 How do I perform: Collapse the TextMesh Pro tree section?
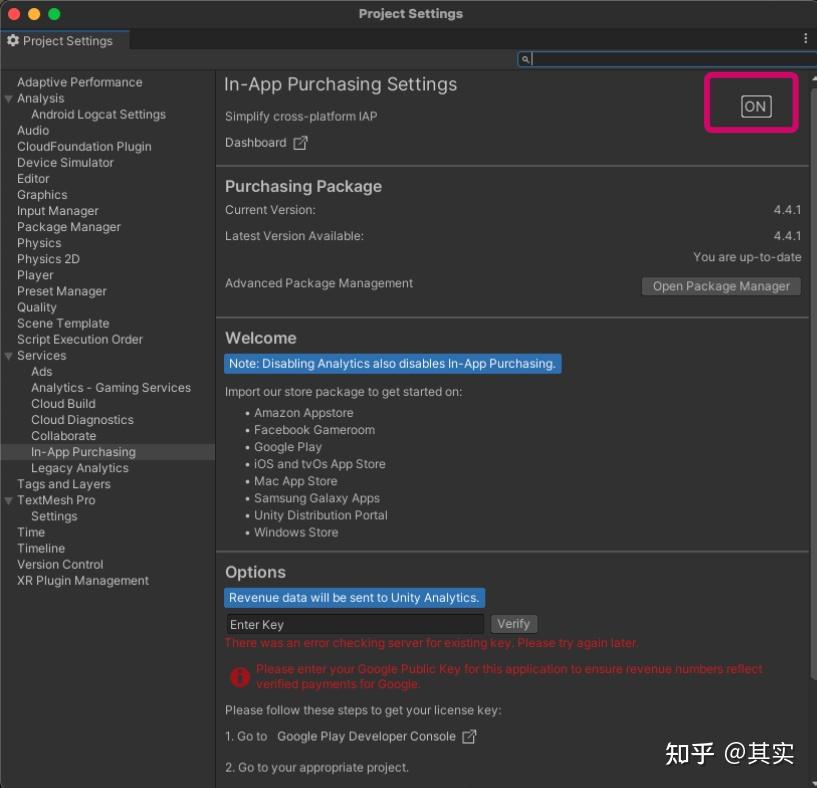pyautogui.click(x=8, y=500)
